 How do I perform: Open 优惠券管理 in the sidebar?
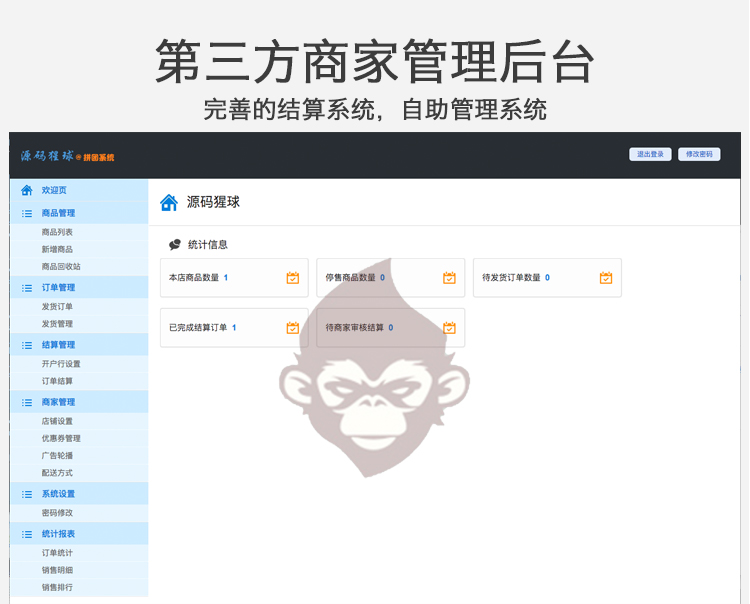click(61, 439)
